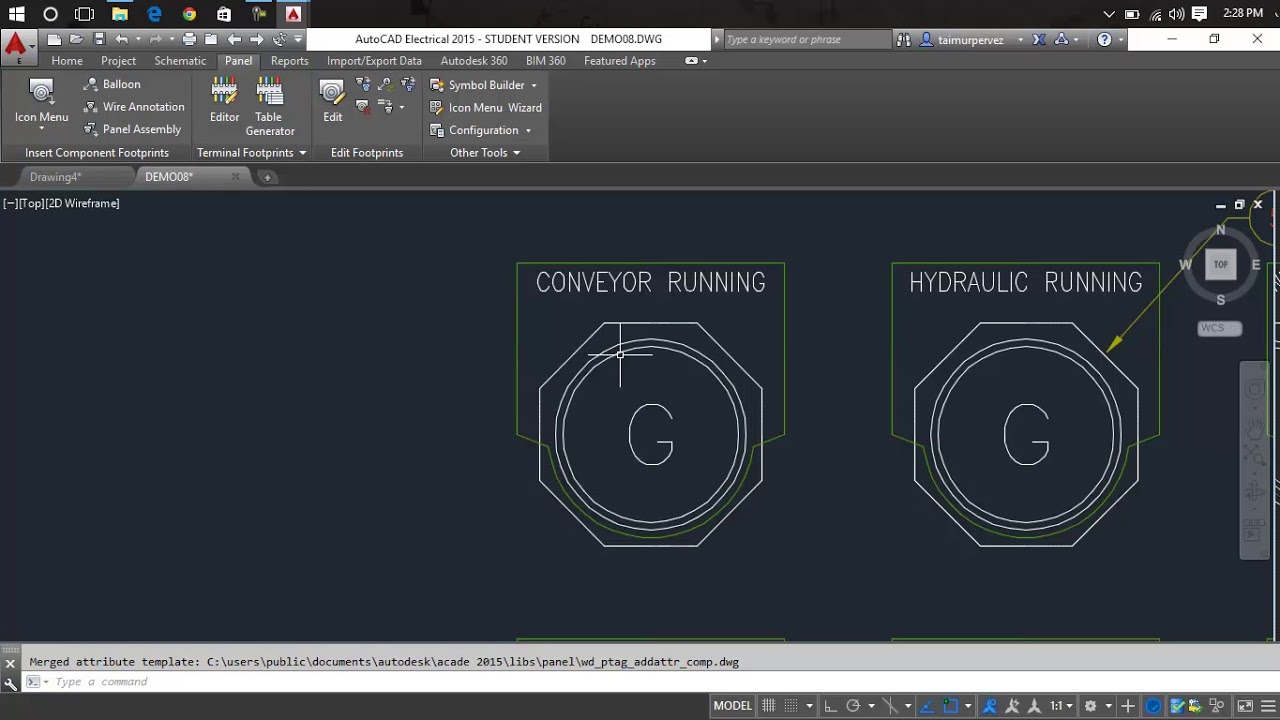Open the Import/Export Data tab
Viewport: 1280px width, 720px height.
pos(374,61)
